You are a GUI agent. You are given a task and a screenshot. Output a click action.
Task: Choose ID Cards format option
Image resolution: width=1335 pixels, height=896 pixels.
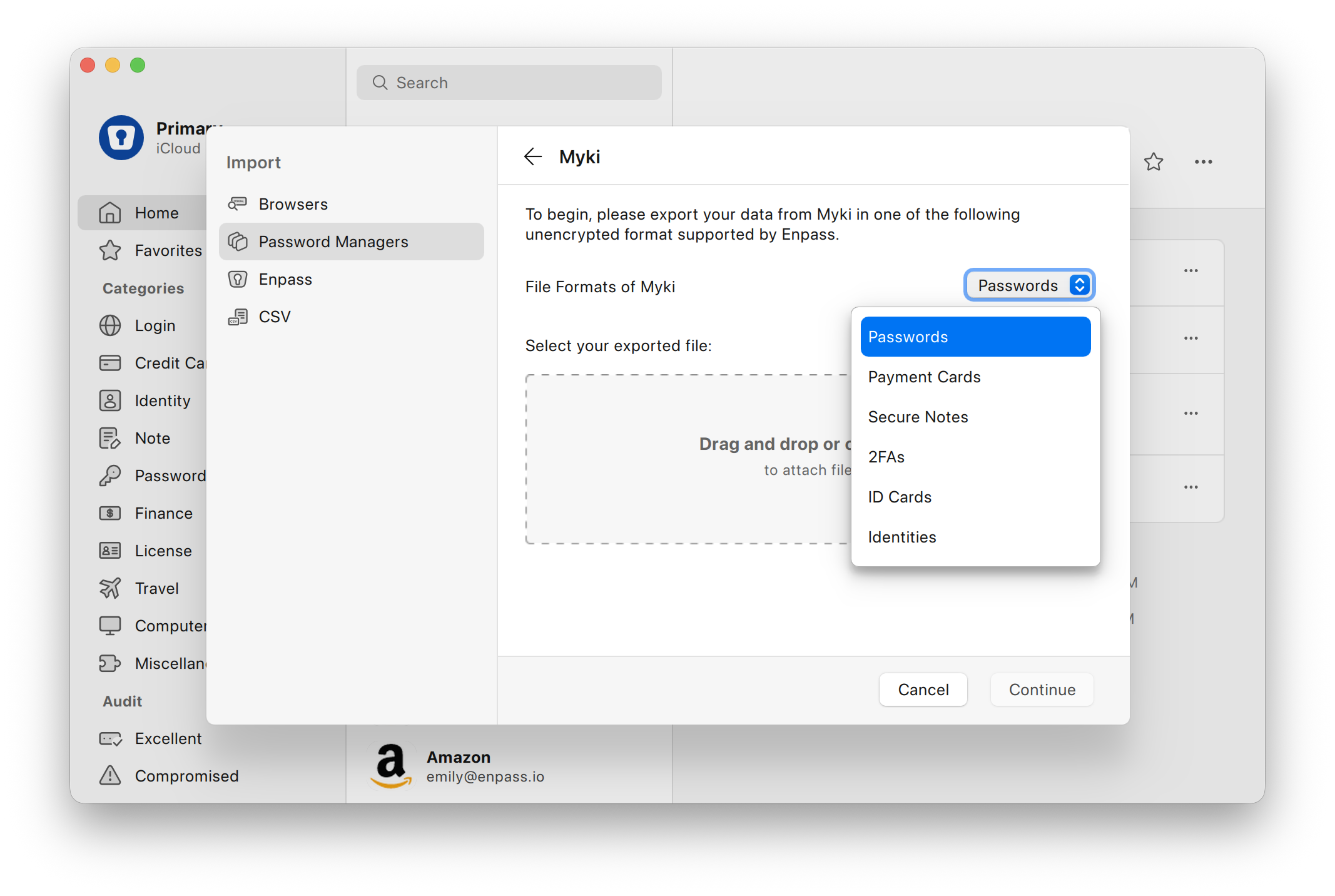[x=975, y=497]
